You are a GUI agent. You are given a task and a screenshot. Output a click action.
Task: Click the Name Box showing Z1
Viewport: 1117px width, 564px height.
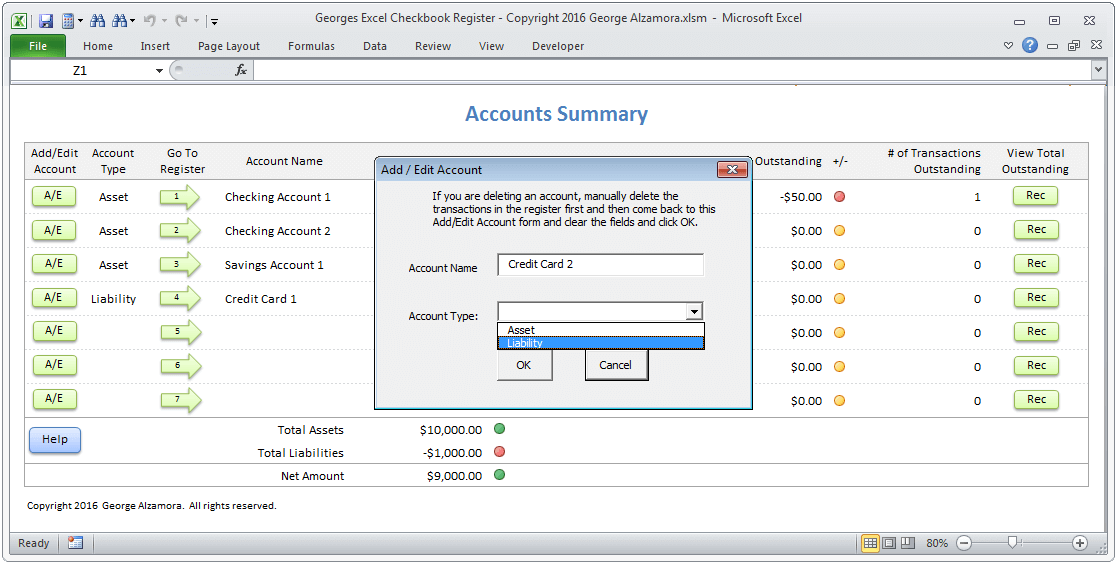tap(80, 70)
